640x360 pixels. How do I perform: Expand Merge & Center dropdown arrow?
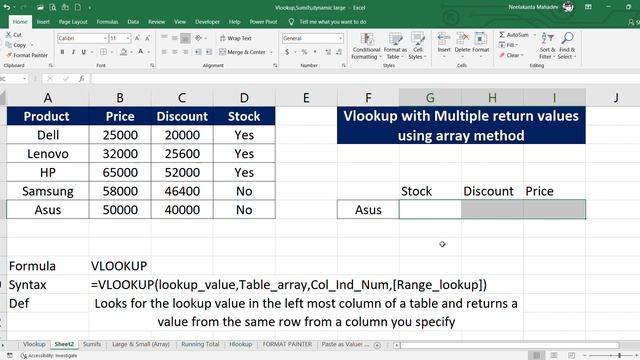[x=271, y=52]
